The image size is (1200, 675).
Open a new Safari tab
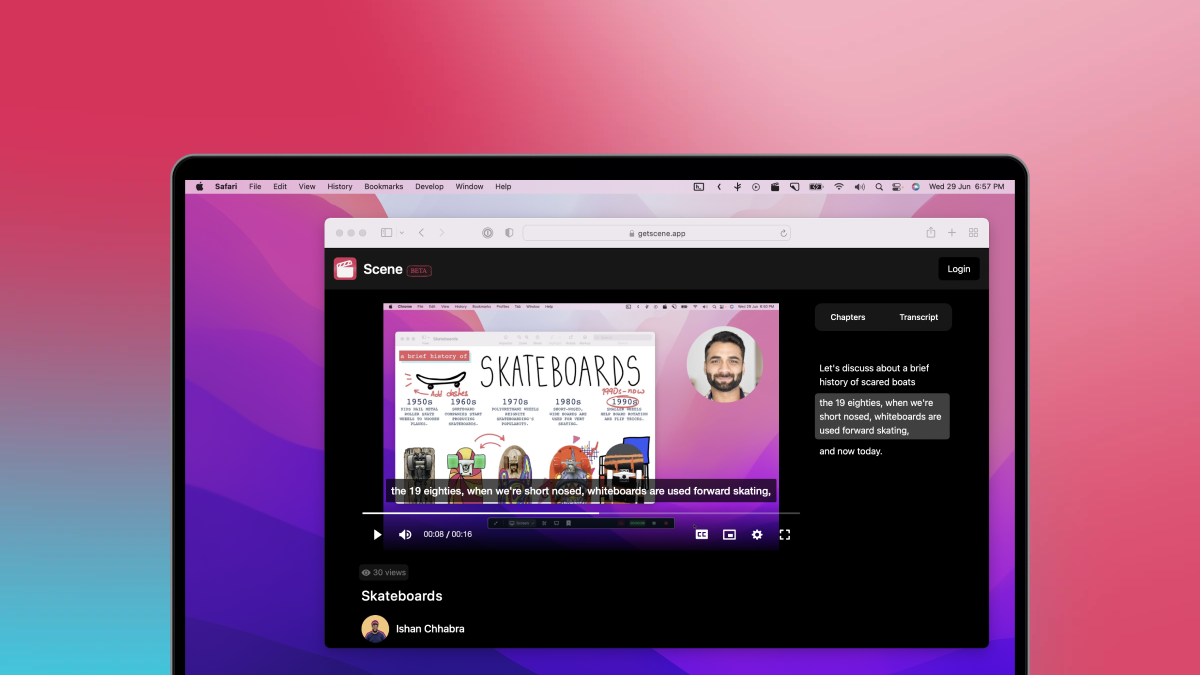952,233
